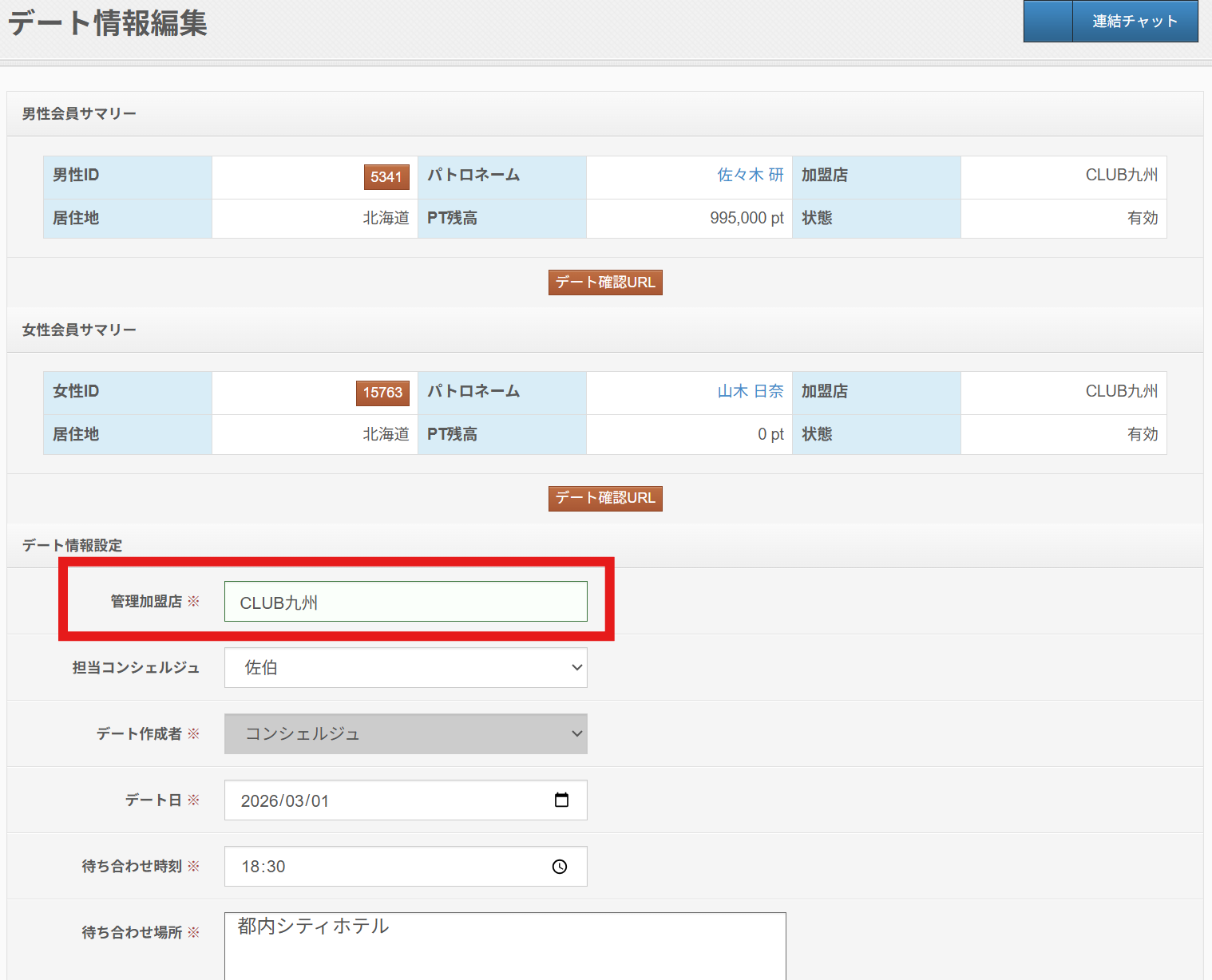The height and width of the screenshot is (980, 1212).
Task: Expand the 担当コンシェルジュ dropdown
Action: coord(406,668)
